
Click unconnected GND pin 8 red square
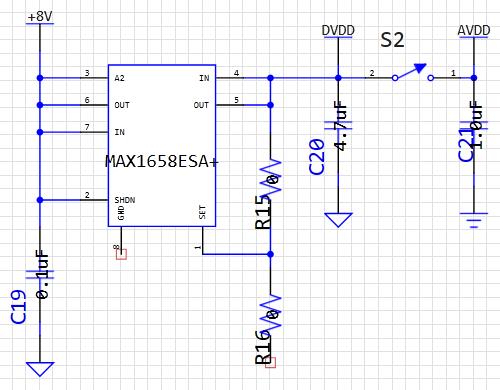121,254
